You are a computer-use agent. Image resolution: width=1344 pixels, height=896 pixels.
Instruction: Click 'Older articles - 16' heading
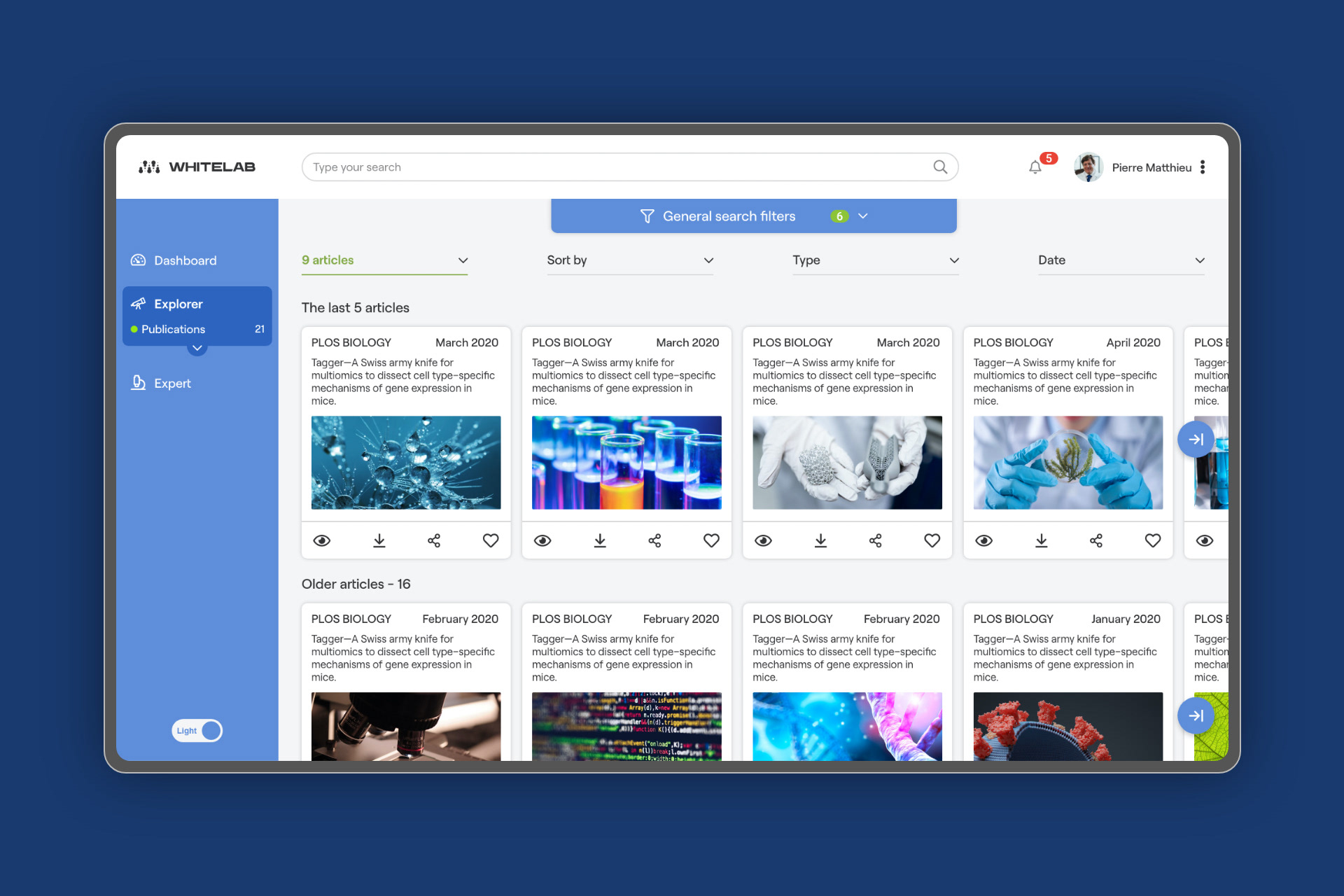coord(356,584)
